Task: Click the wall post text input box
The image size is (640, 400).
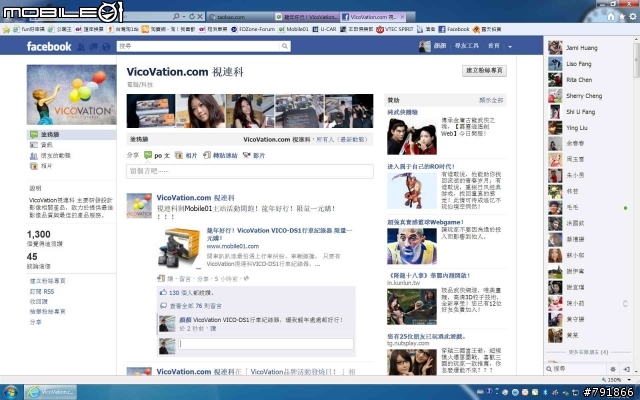Action: tap(250, 171)
